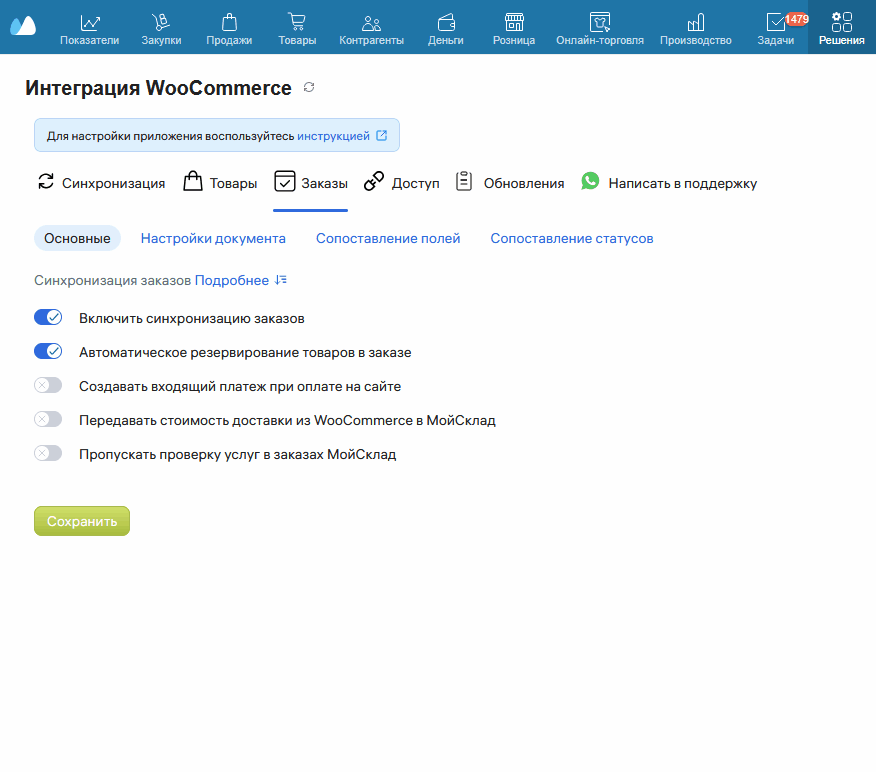Open the Розница retail store icon
This screenshot has height=772, width=876.
tap(514, 22)
